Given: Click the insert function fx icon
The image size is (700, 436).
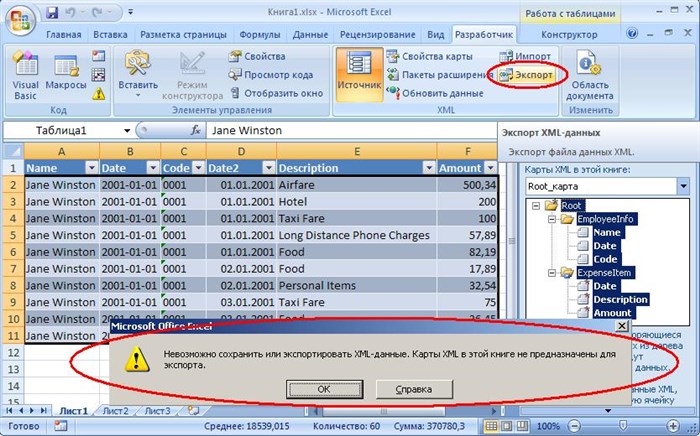Looking at the screenshot, I should coord(196,130).
